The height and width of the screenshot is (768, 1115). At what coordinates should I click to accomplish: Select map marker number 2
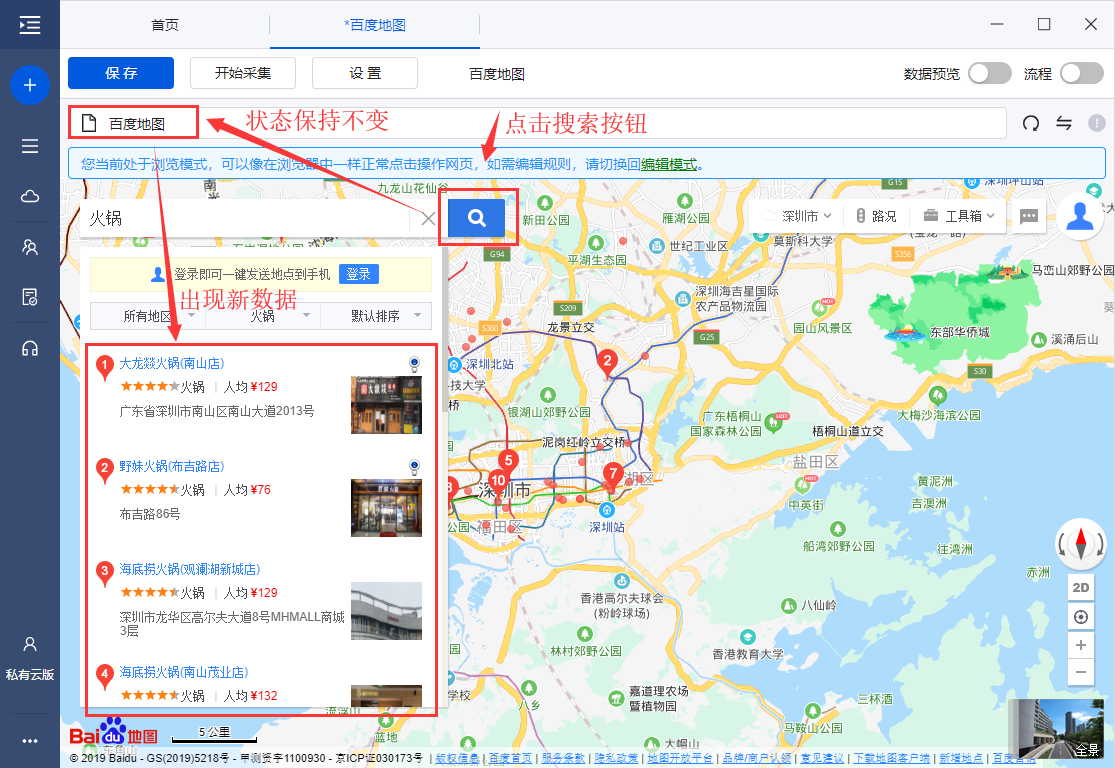pos(607,363)
